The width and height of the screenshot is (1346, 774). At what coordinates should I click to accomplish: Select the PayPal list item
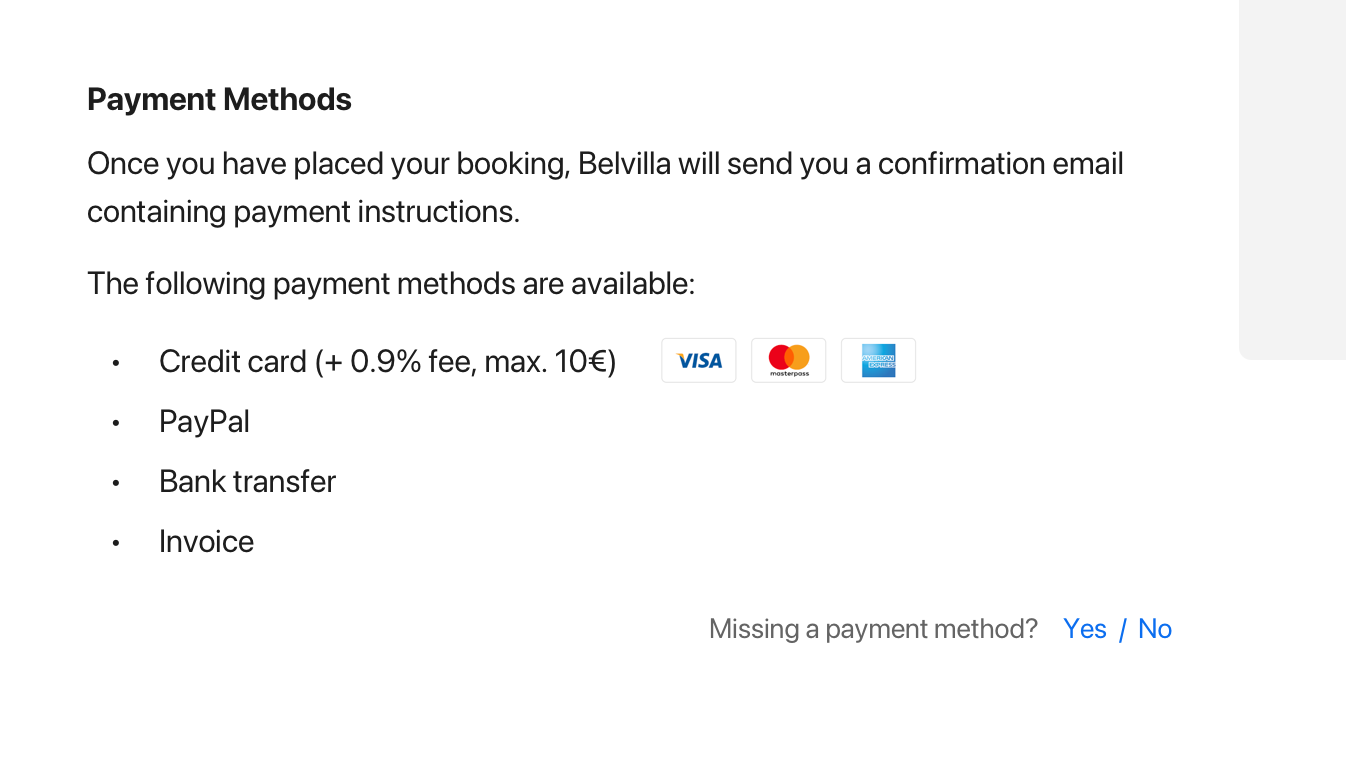(x=204, y=422)
